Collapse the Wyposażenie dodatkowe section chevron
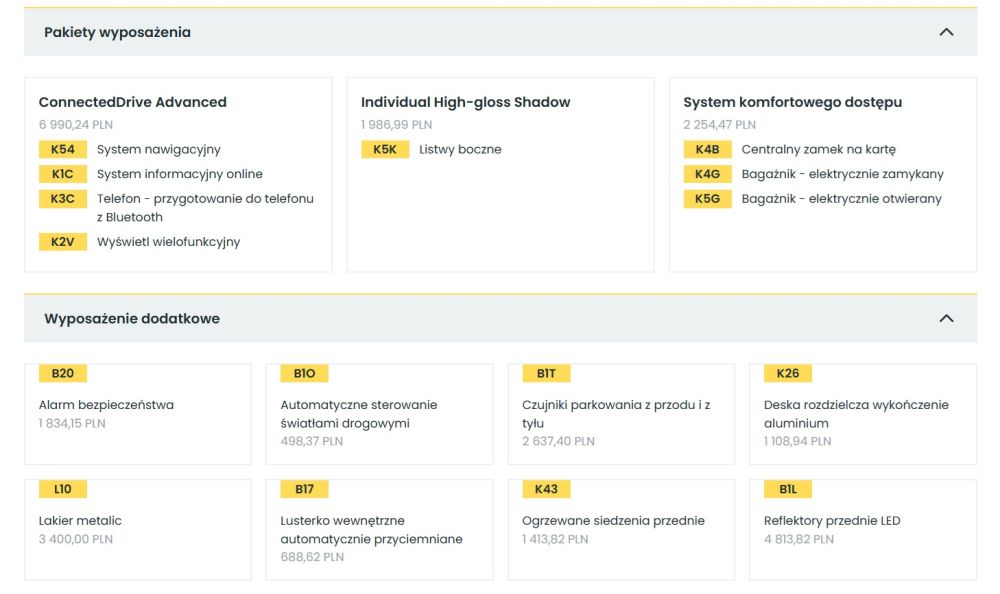 (946, 318)
